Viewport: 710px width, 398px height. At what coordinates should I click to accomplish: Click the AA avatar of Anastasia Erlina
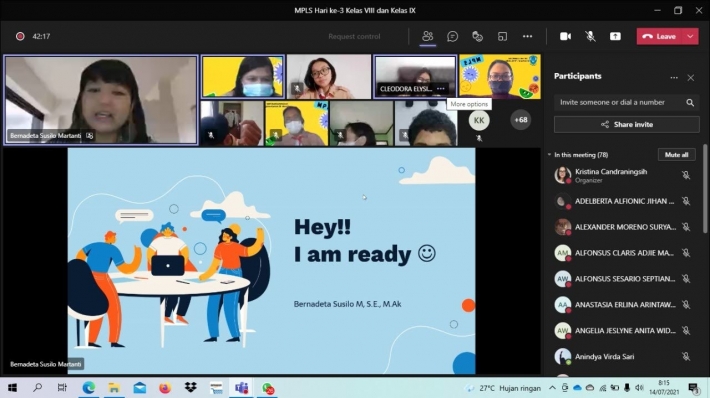pos(562,305)
